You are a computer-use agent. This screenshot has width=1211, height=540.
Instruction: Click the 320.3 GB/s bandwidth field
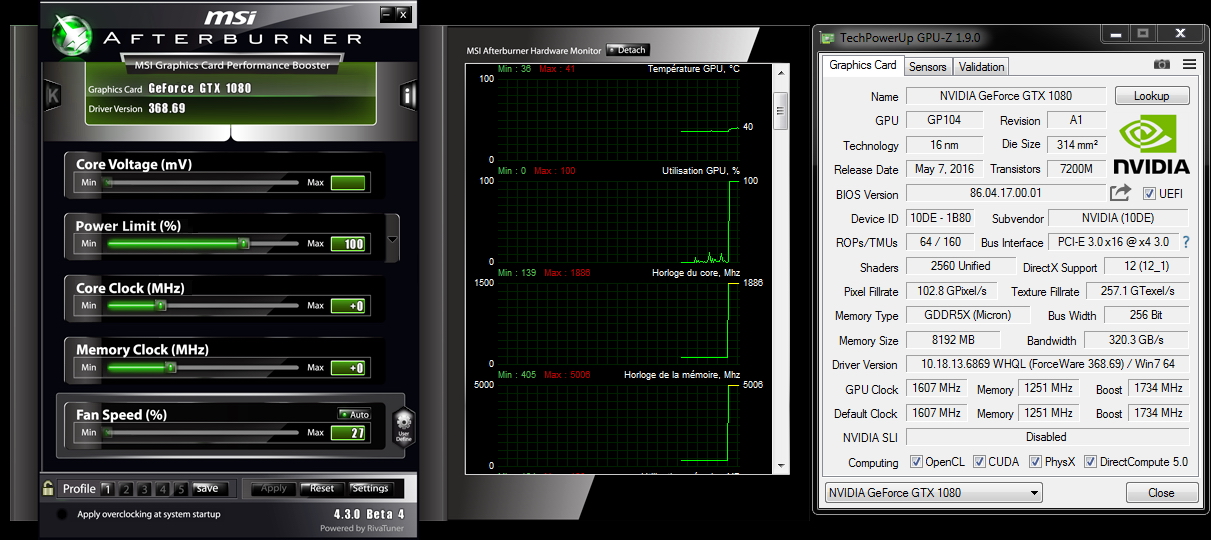tap(1136, 340)
